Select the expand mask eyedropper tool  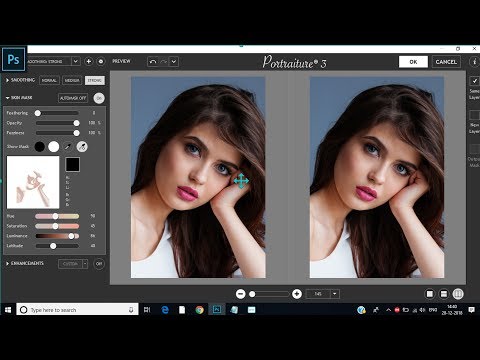tap(82, 147)
